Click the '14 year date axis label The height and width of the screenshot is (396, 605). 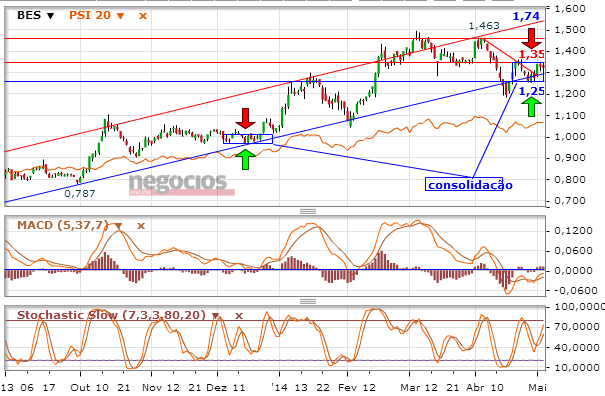point(279,388)
